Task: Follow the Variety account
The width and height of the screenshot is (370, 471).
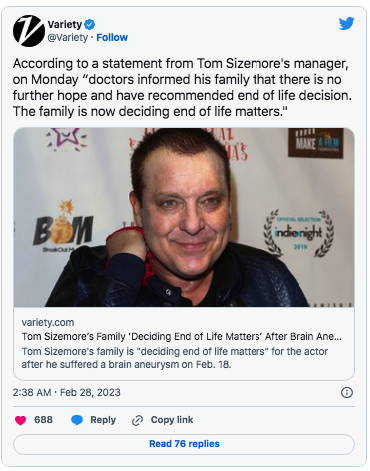Action: tap(112, 37)
